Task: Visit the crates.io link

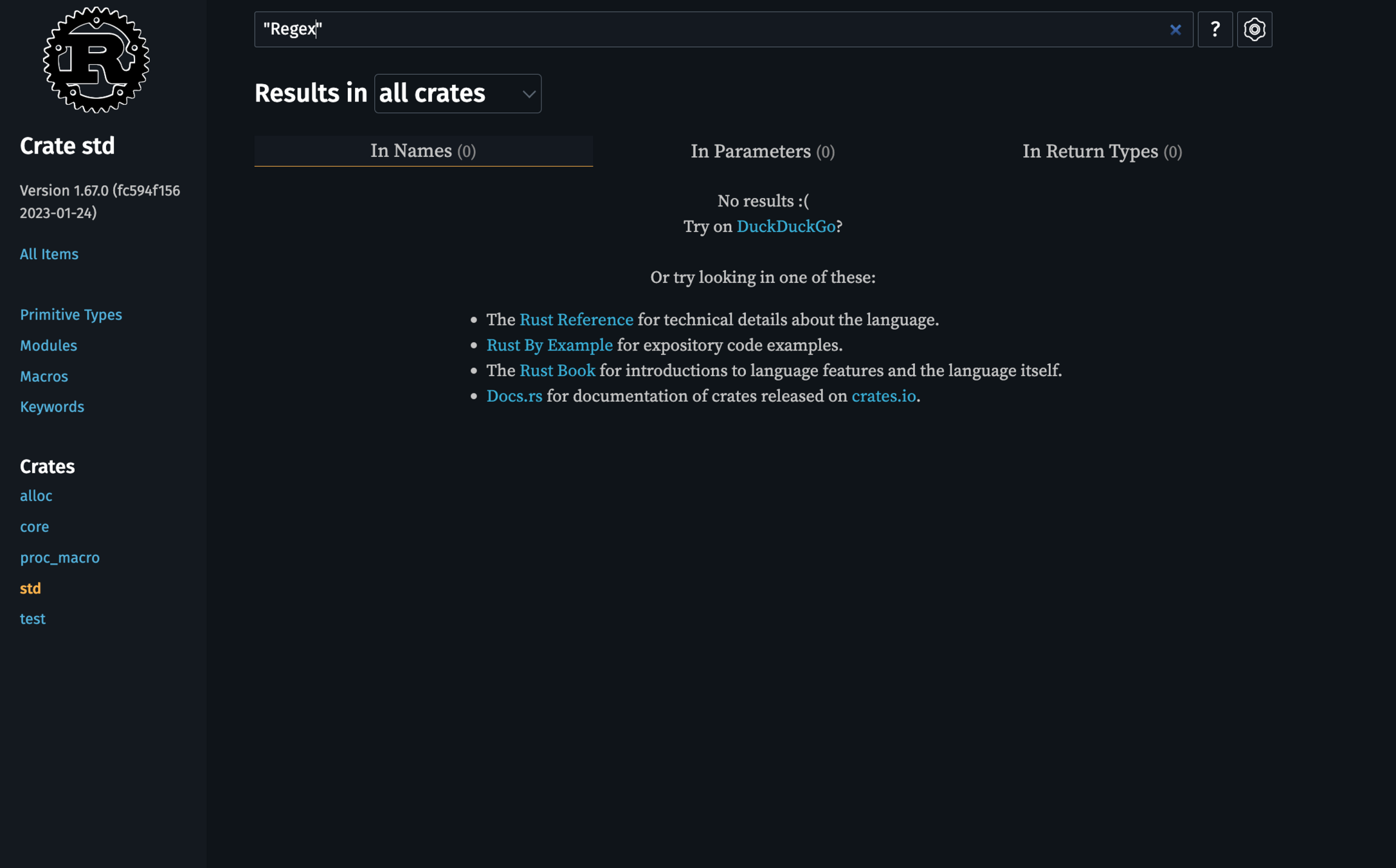Action: (883, 396)
